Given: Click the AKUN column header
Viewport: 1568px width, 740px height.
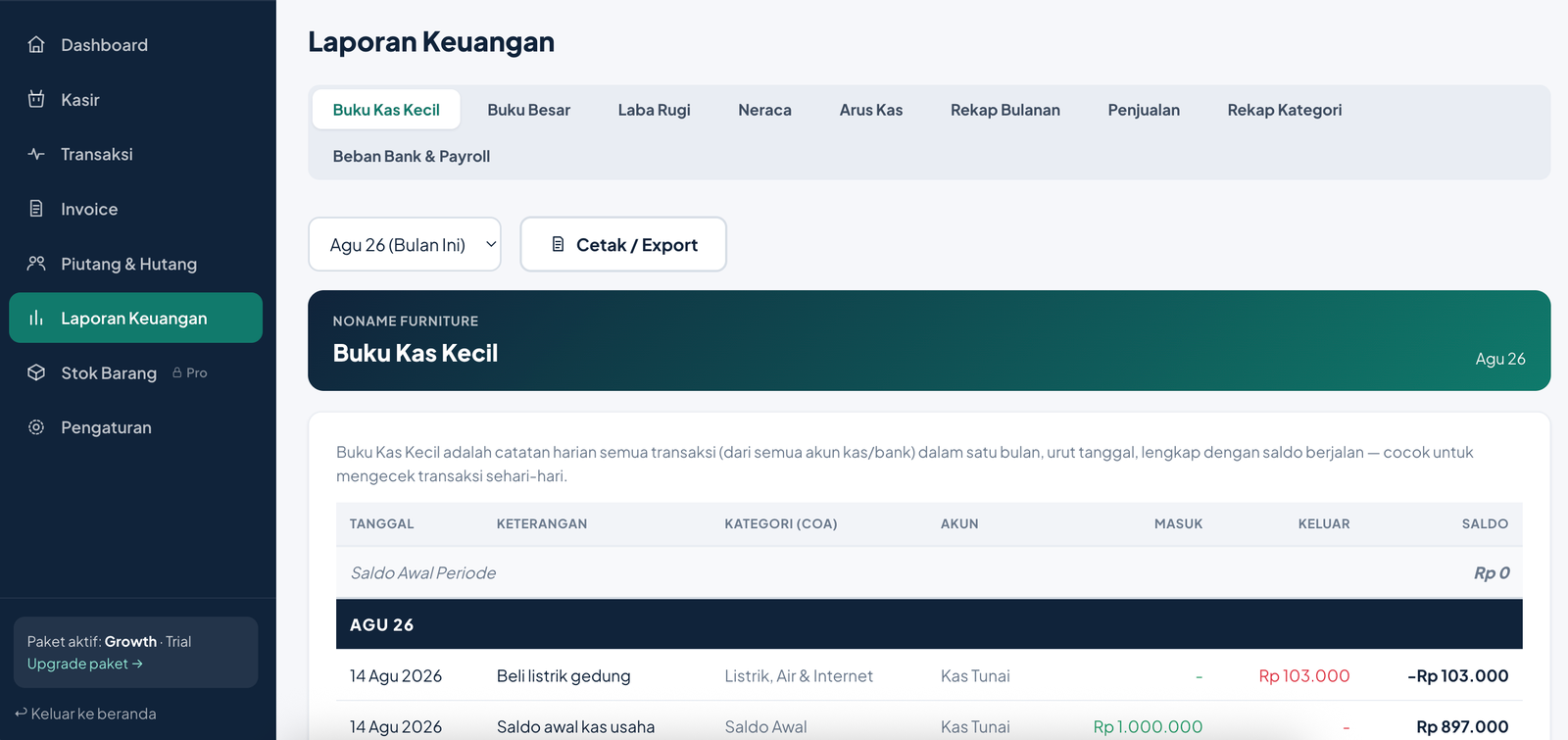Looking at the screenshot, I should point(959,523).
